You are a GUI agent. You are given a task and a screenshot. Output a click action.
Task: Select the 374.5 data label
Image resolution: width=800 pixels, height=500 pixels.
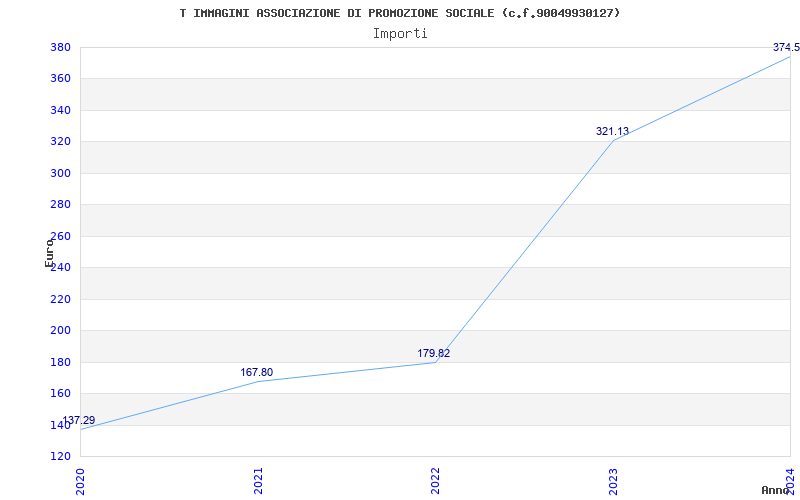(x=786, y=47)
